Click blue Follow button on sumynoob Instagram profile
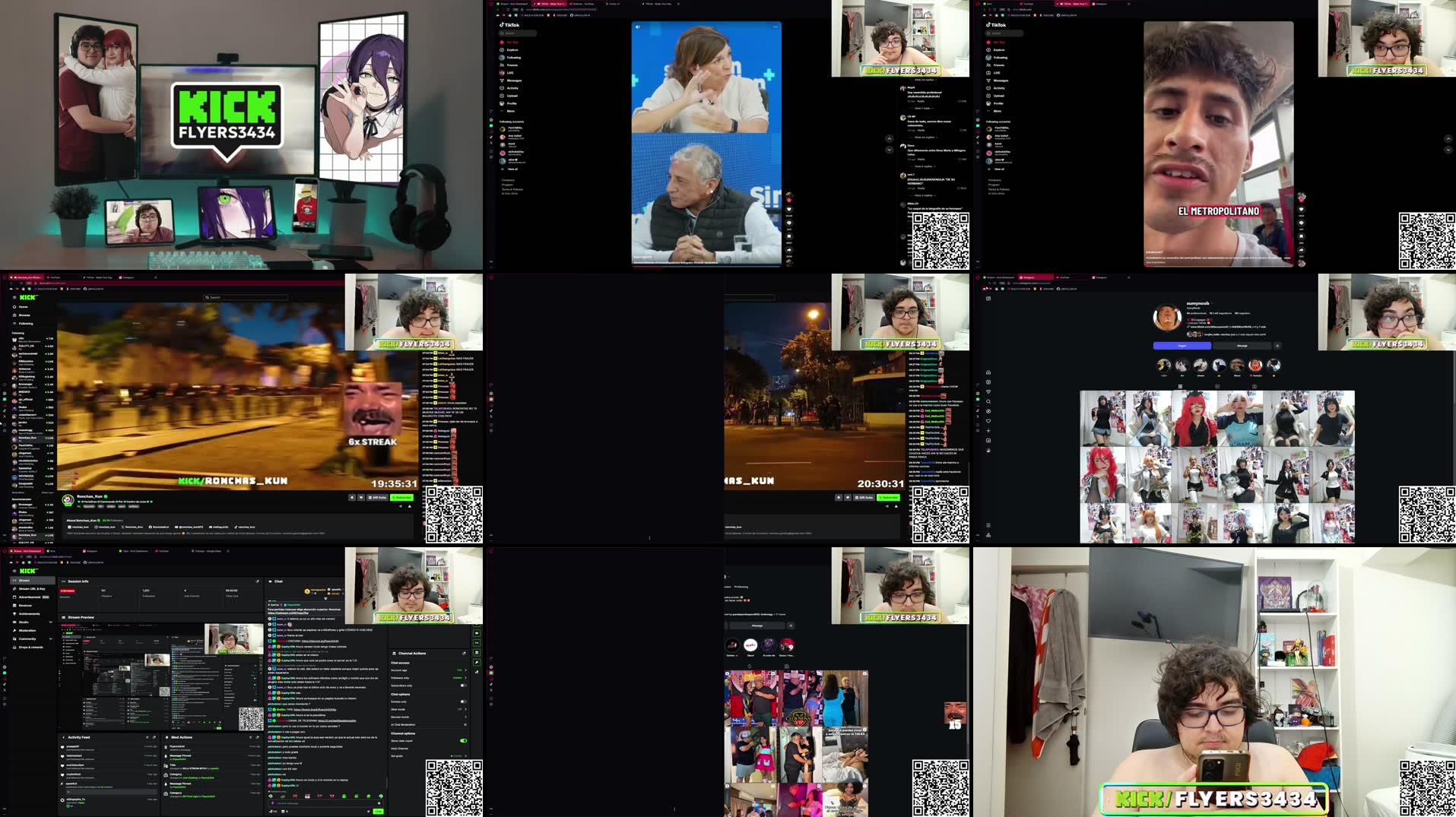Image resolution: width=1456 pixels, height=817 pixels. [x=1182, y=346]
